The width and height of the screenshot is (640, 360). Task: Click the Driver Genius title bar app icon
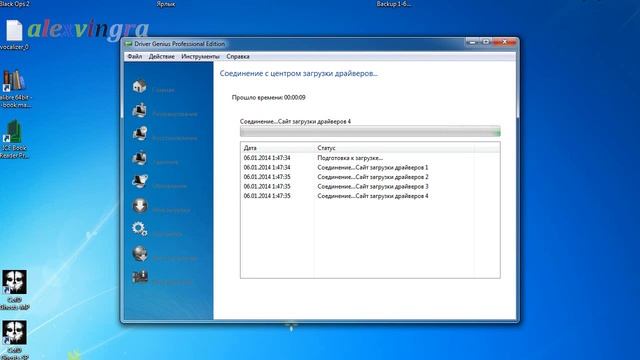[129, 44]
